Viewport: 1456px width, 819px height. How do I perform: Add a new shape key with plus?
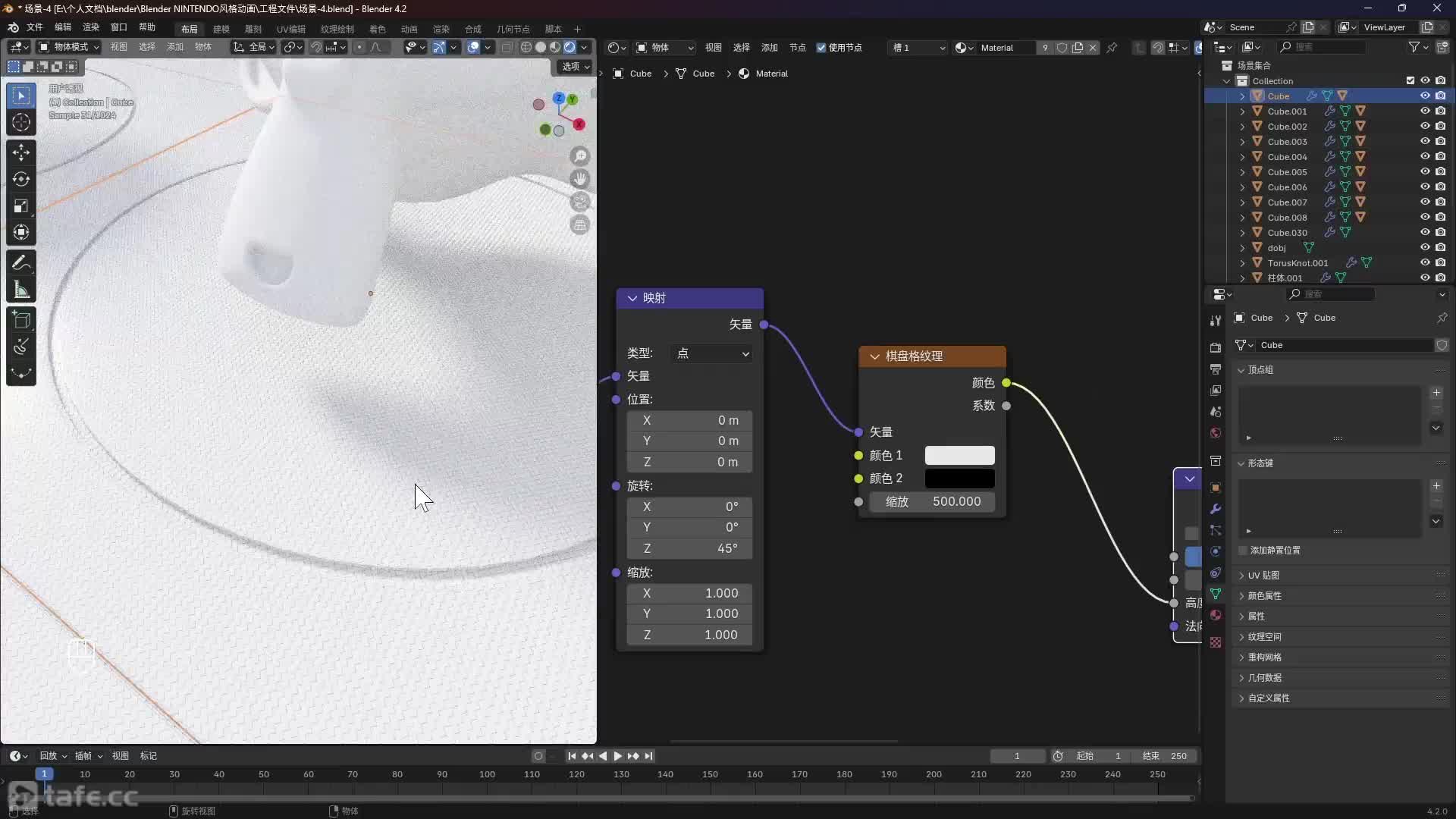[1436, 486]
